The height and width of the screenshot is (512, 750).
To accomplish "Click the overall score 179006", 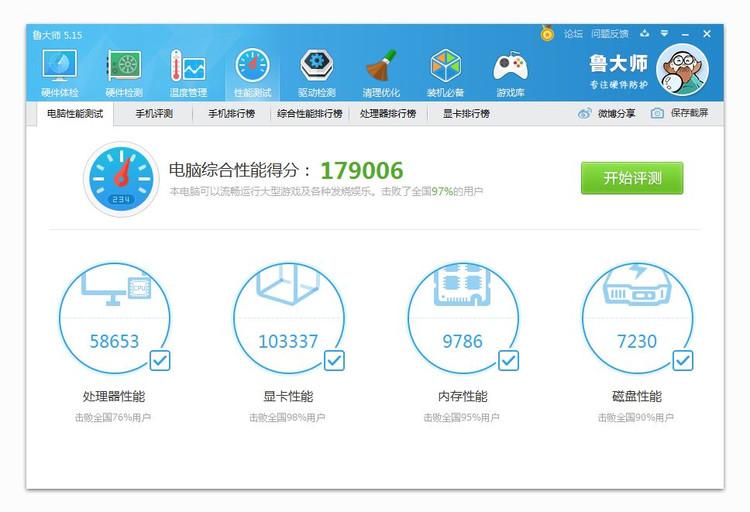I will 362,170.
